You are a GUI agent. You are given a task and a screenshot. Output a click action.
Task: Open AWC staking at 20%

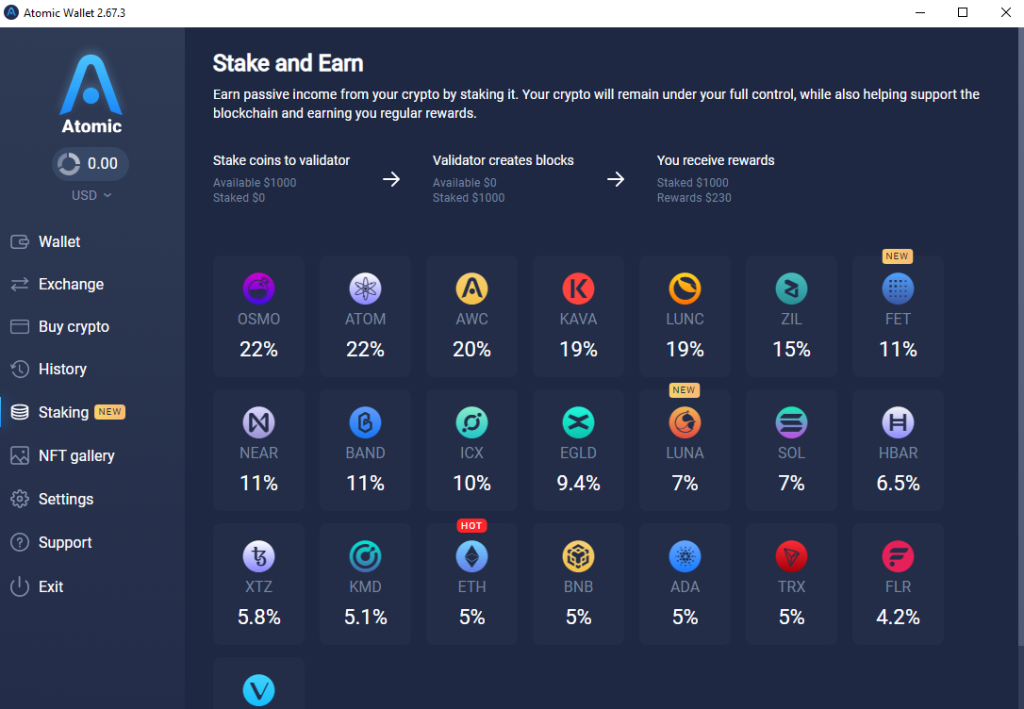(x=471, y=316)
